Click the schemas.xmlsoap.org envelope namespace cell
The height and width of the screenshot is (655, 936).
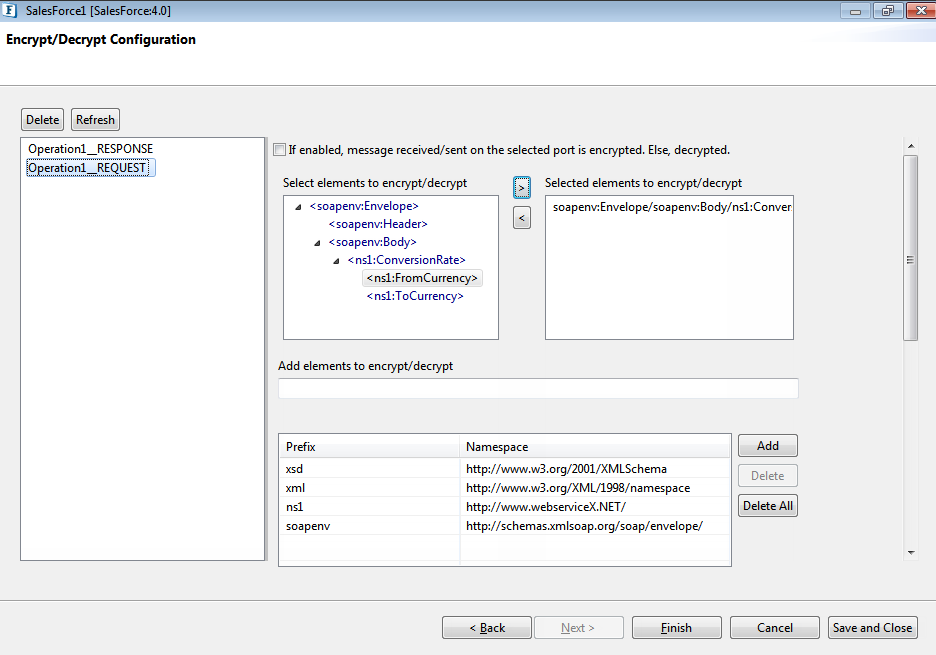(x=595, y=526)
